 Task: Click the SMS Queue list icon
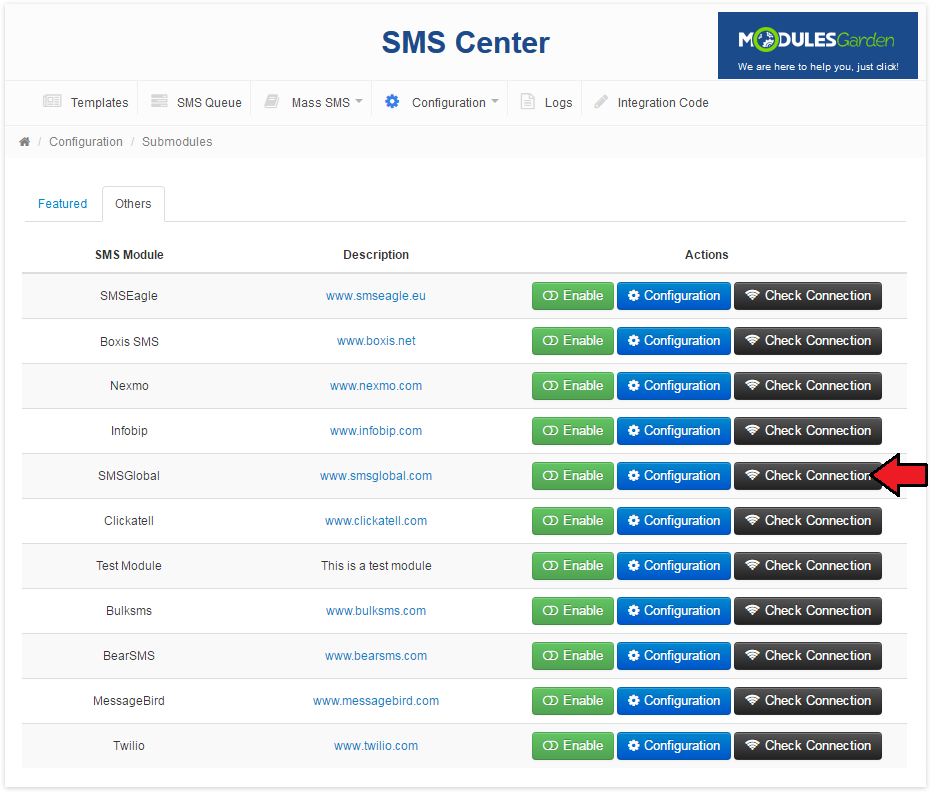(x=159, y=101)
